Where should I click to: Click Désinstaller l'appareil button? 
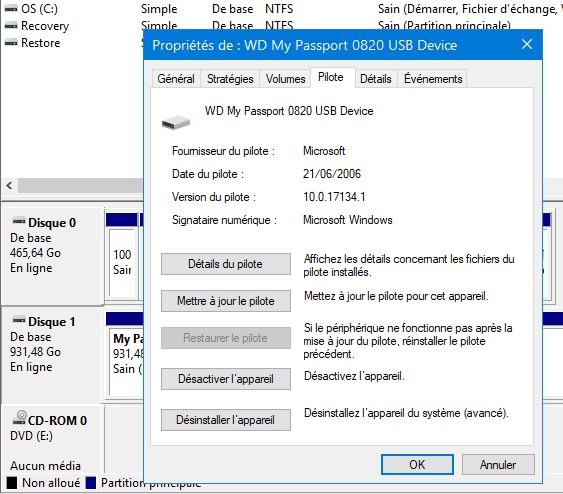tap(225, 420)
